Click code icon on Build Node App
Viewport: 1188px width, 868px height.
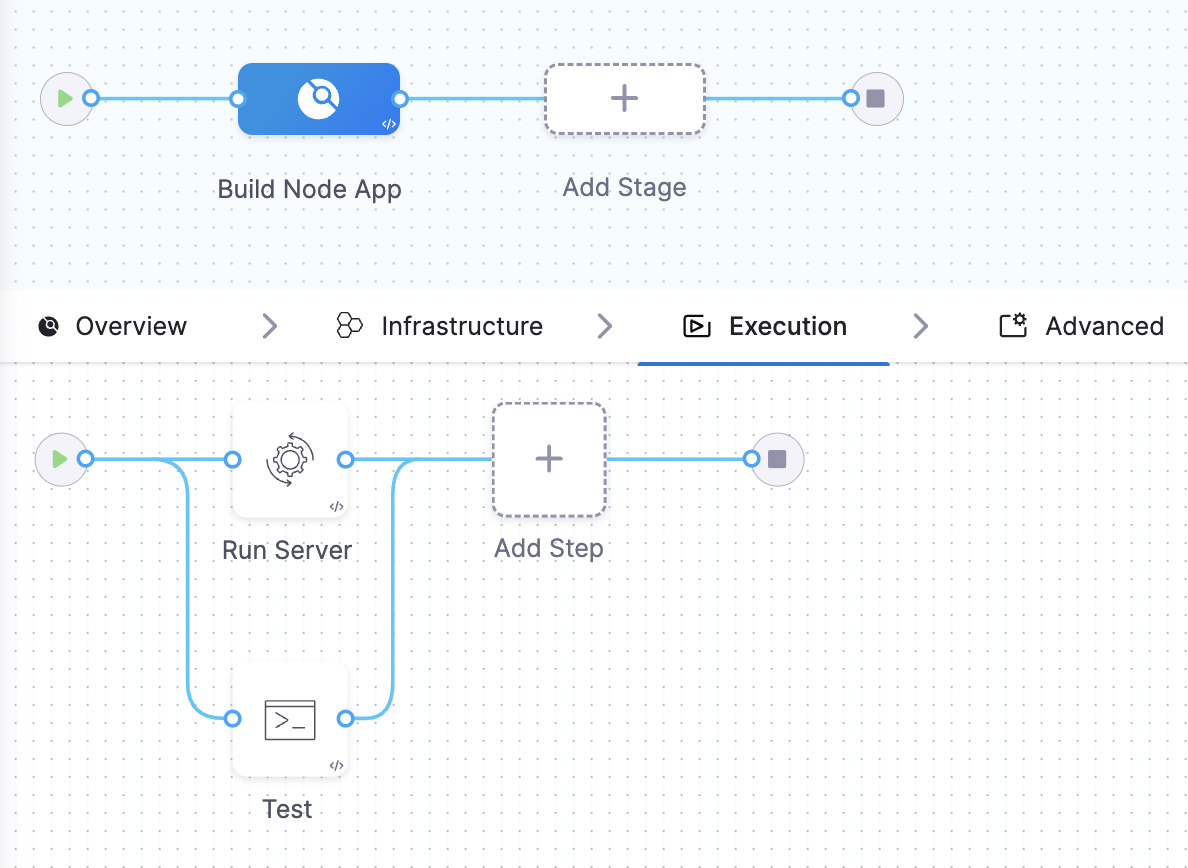(x=389, y=124)
